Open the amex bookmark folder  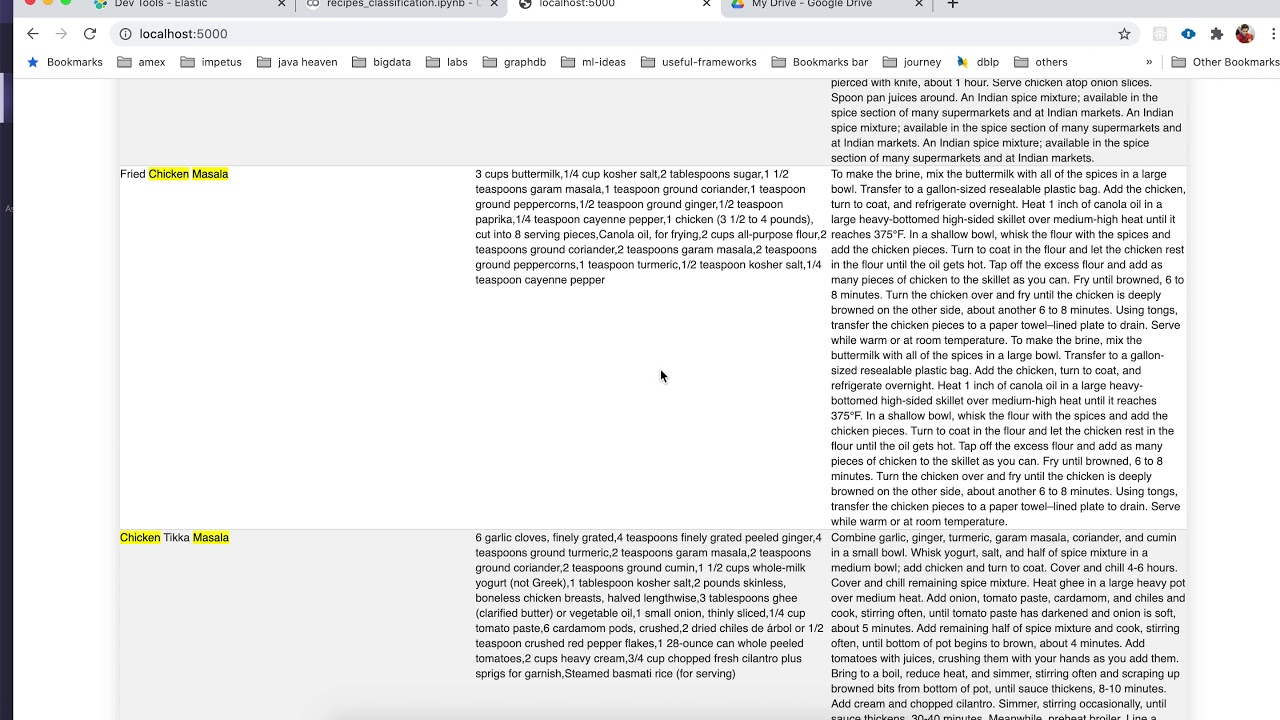click(141, 62)
